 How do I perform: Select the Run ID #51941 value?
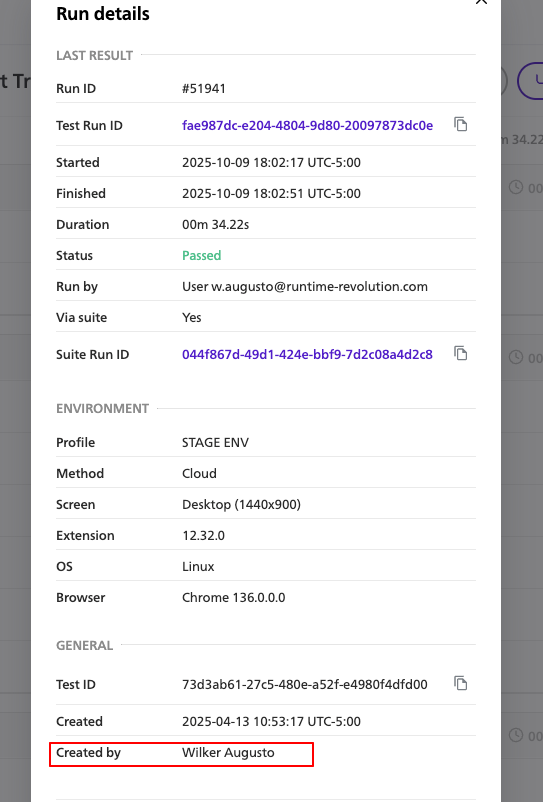[203, 88]
